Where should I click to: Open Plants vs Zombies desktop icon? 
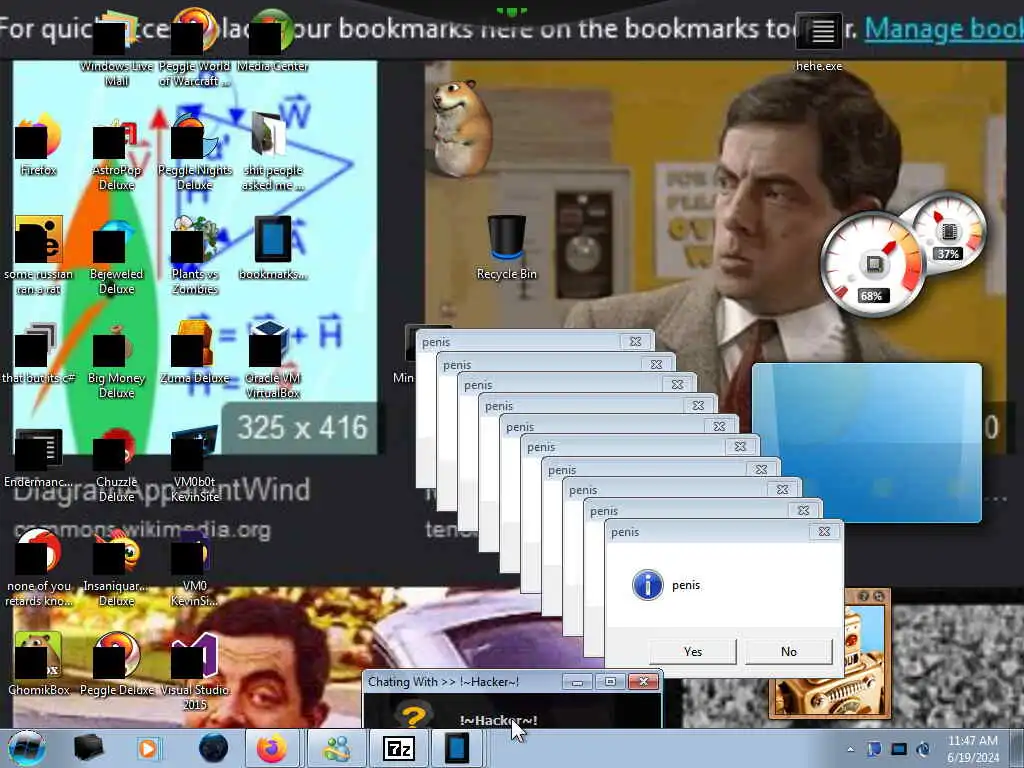click(x=195, y=256)
